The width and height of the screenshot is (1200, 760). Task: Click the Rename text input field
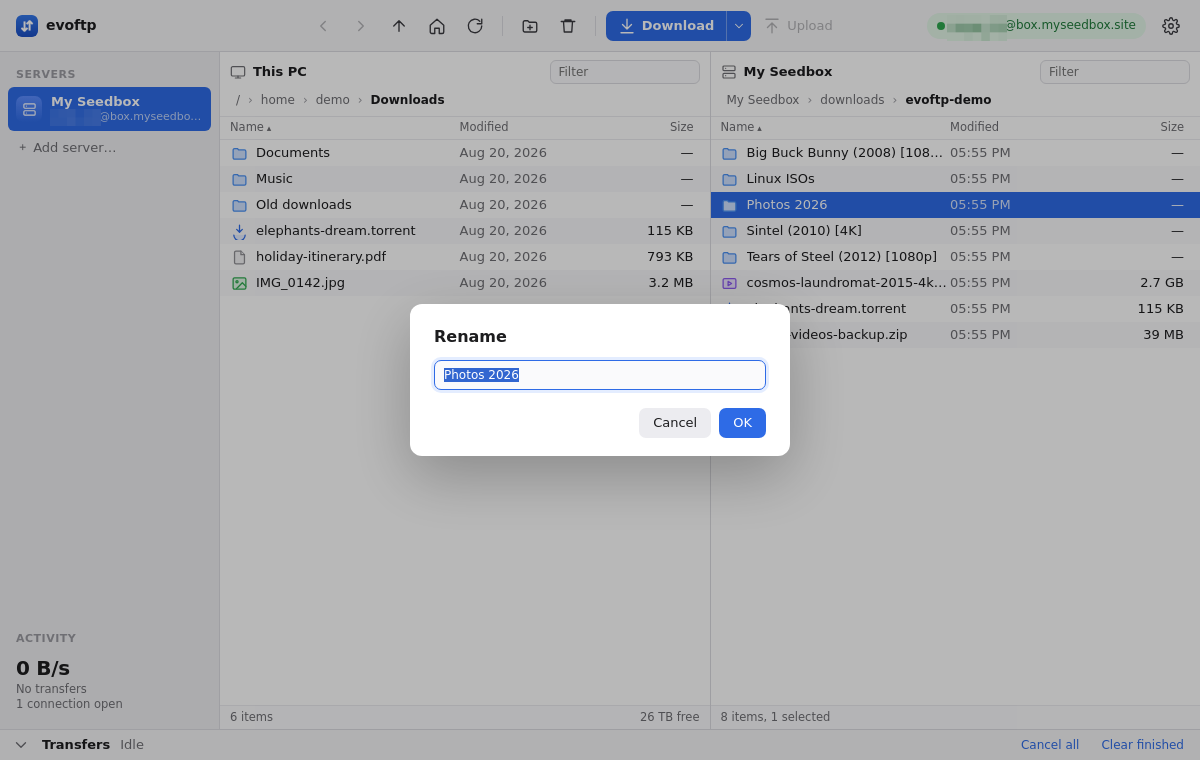[x=600, y=375]
